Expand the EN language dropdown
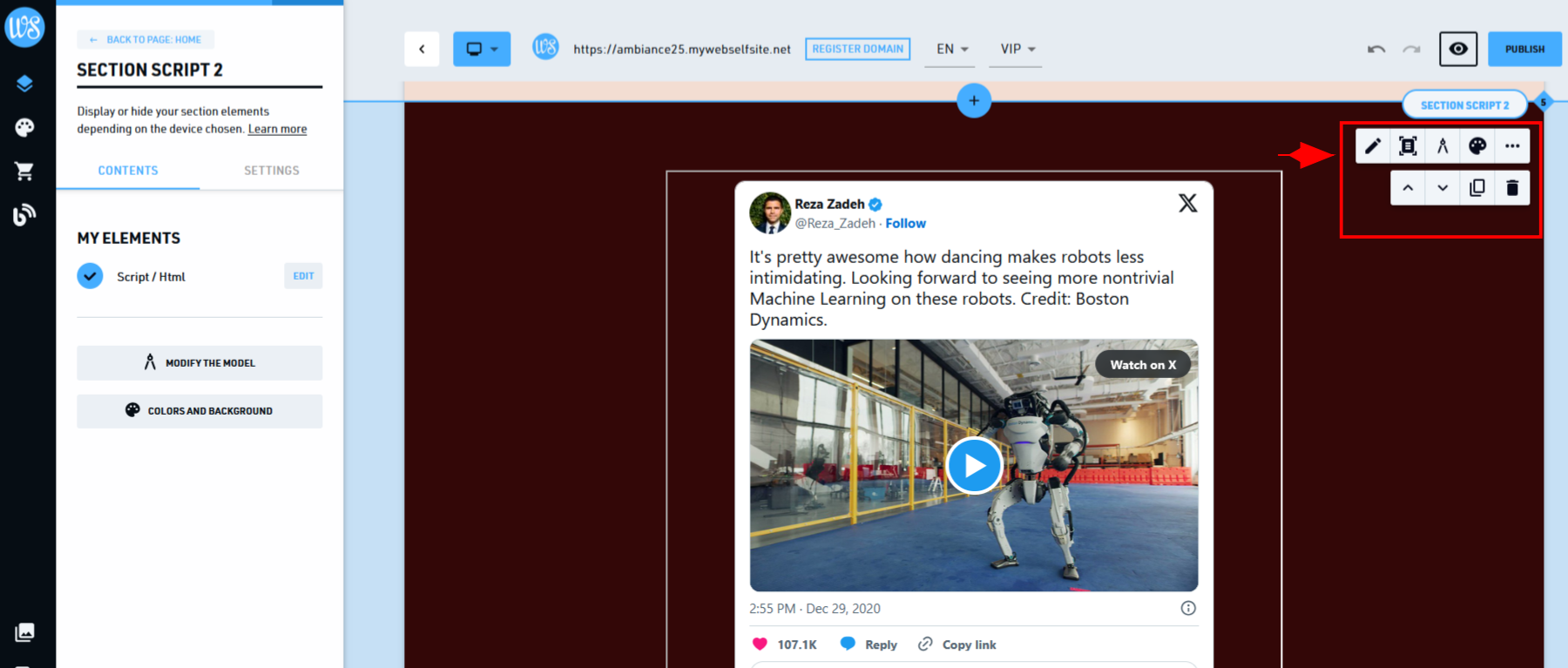 952,49
